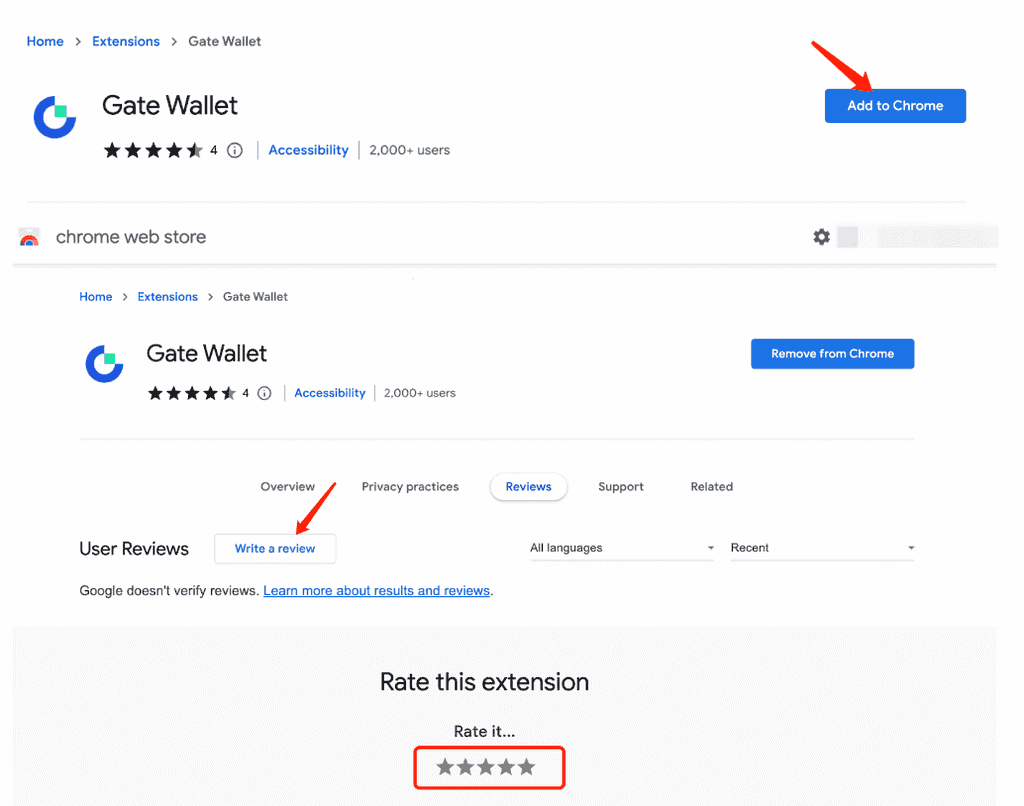
Task: Open the Privacy practices tab
Action: coord(410,487)
